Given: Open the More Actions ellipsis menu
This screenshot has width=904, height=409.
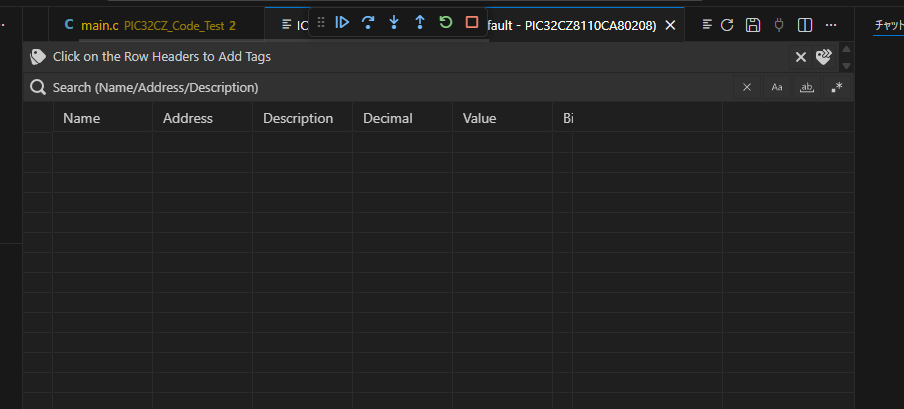Looking at the screenshot, I should (x=831, y=24).
